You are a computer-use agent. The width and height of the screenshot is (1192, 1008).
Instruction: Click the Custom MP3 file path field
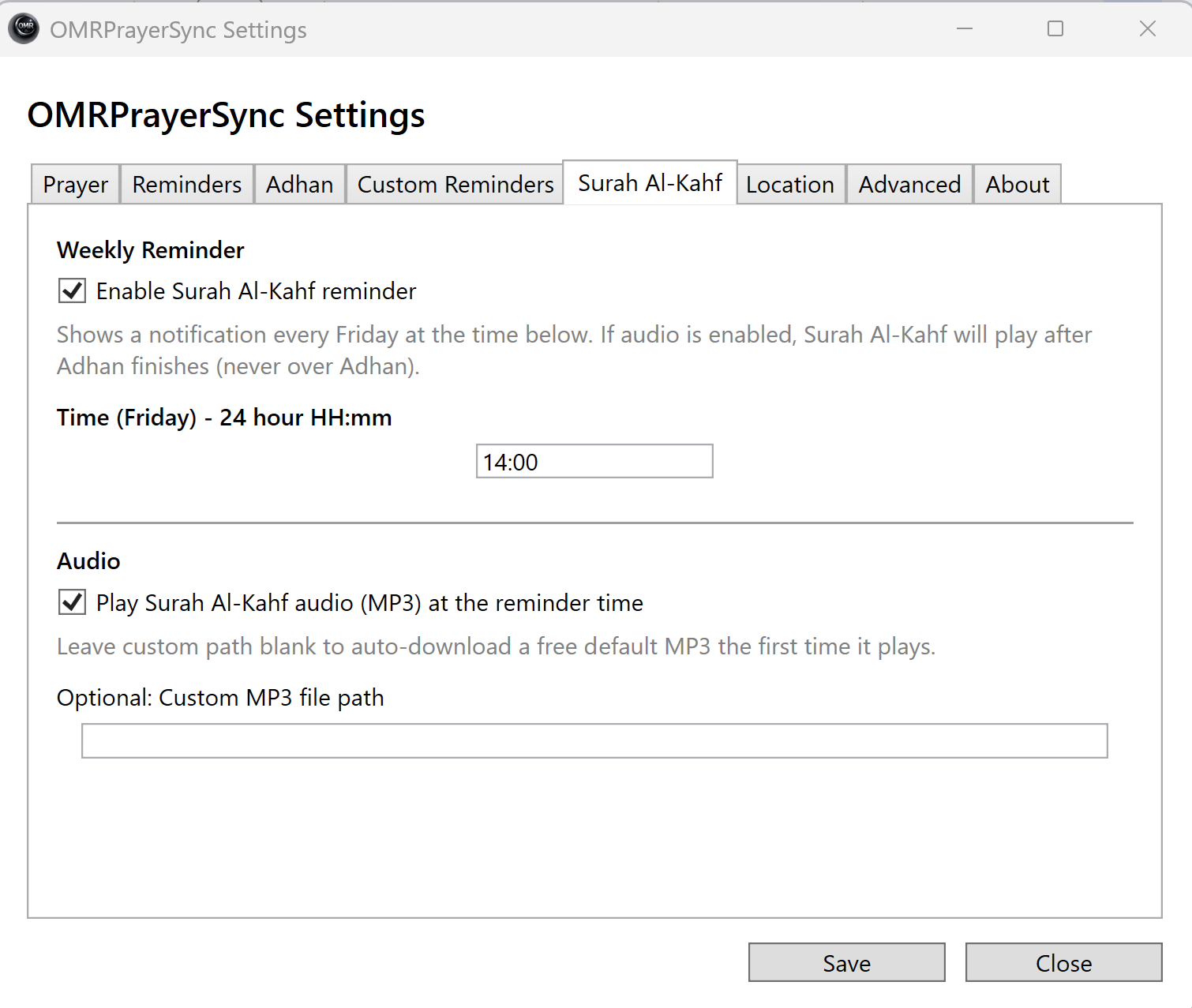tap(594, 740)
